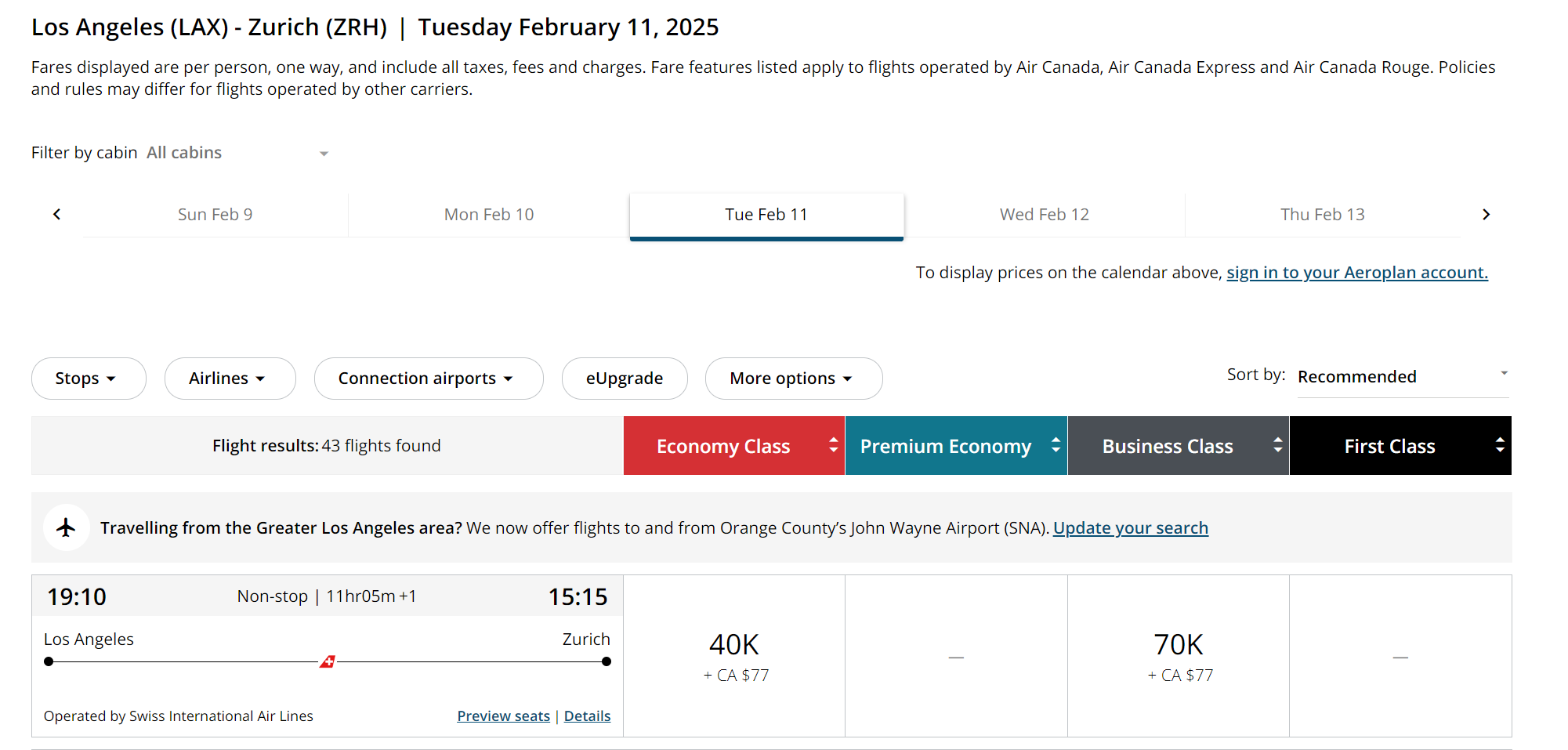Open the Connection airports dropdown

(x=428, y=379)
